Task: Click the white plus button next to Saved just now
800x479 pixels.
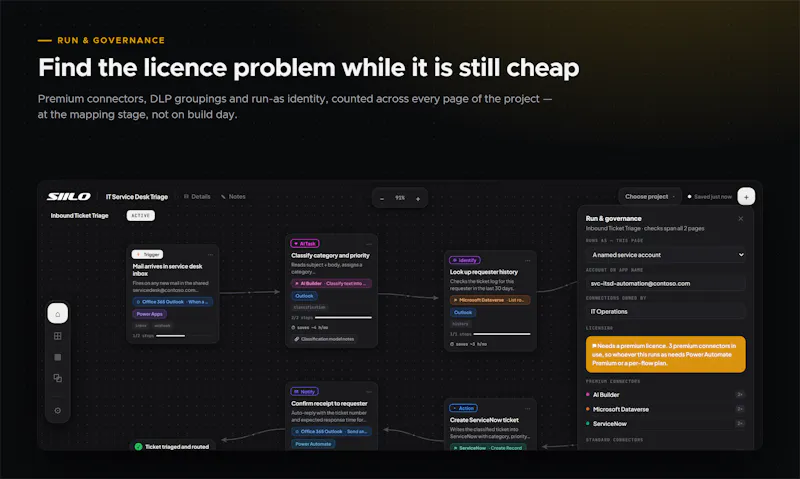Action: [746, 196]
